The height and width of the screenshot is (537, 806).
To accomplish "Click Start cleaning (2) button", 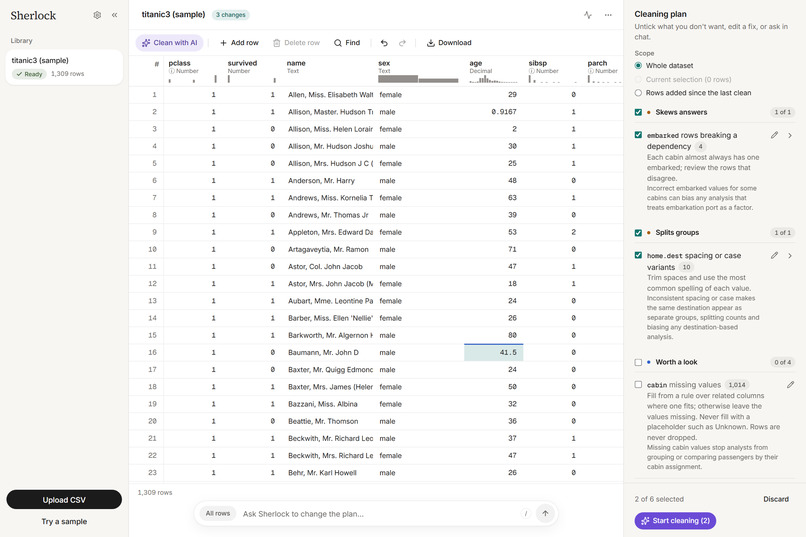I will (675, 521).
